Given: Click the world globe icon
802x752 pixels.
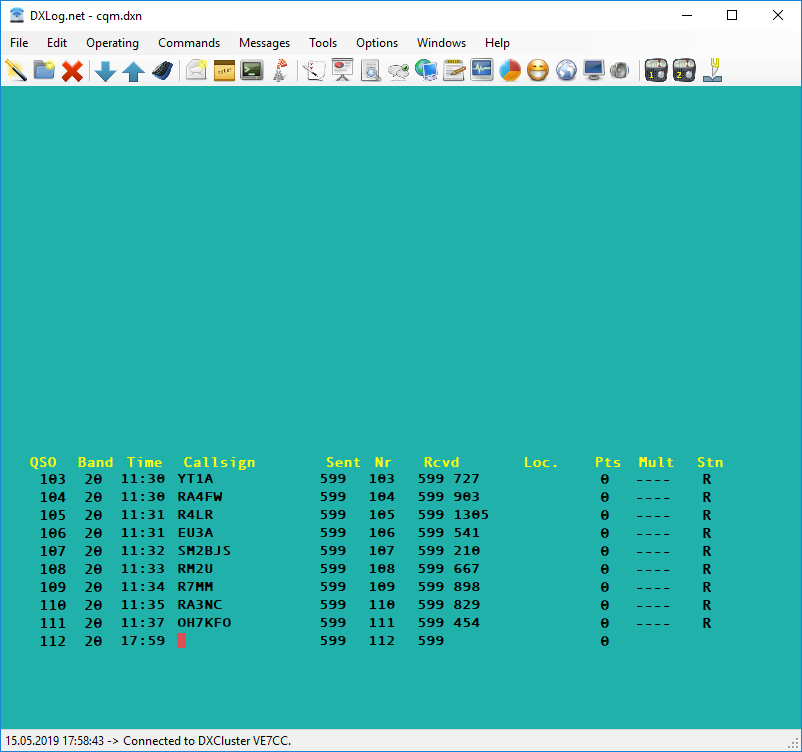Looking at the screenshot, I should pos(566,70).
